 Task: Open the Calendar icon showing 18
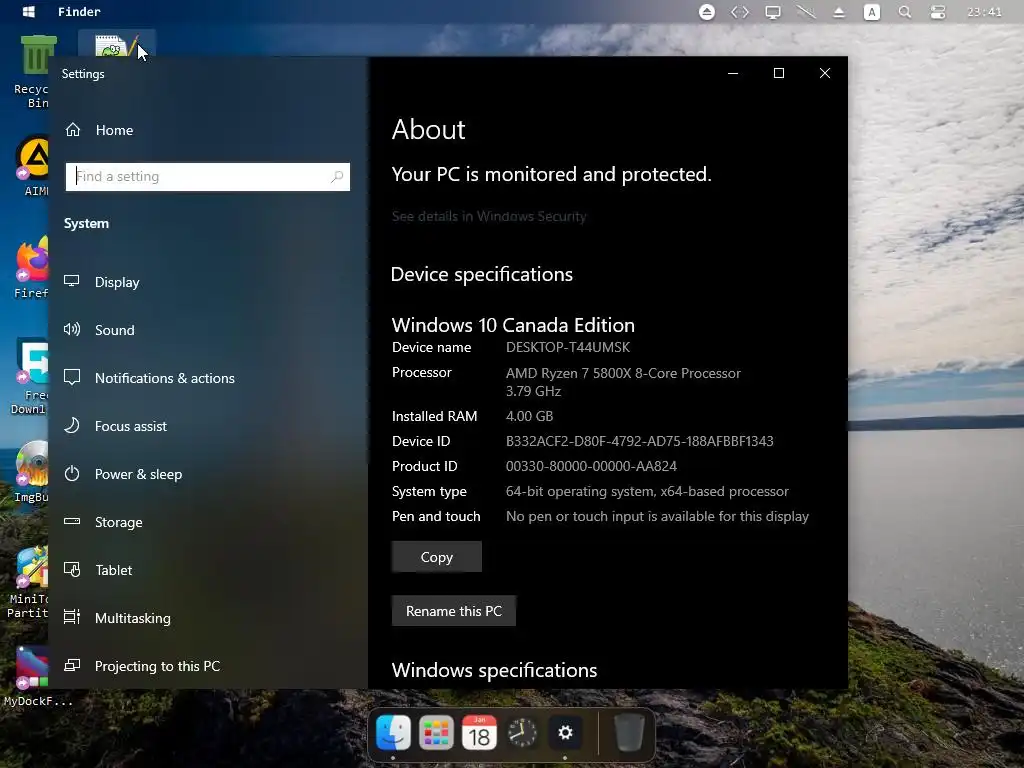pos(479,733)
